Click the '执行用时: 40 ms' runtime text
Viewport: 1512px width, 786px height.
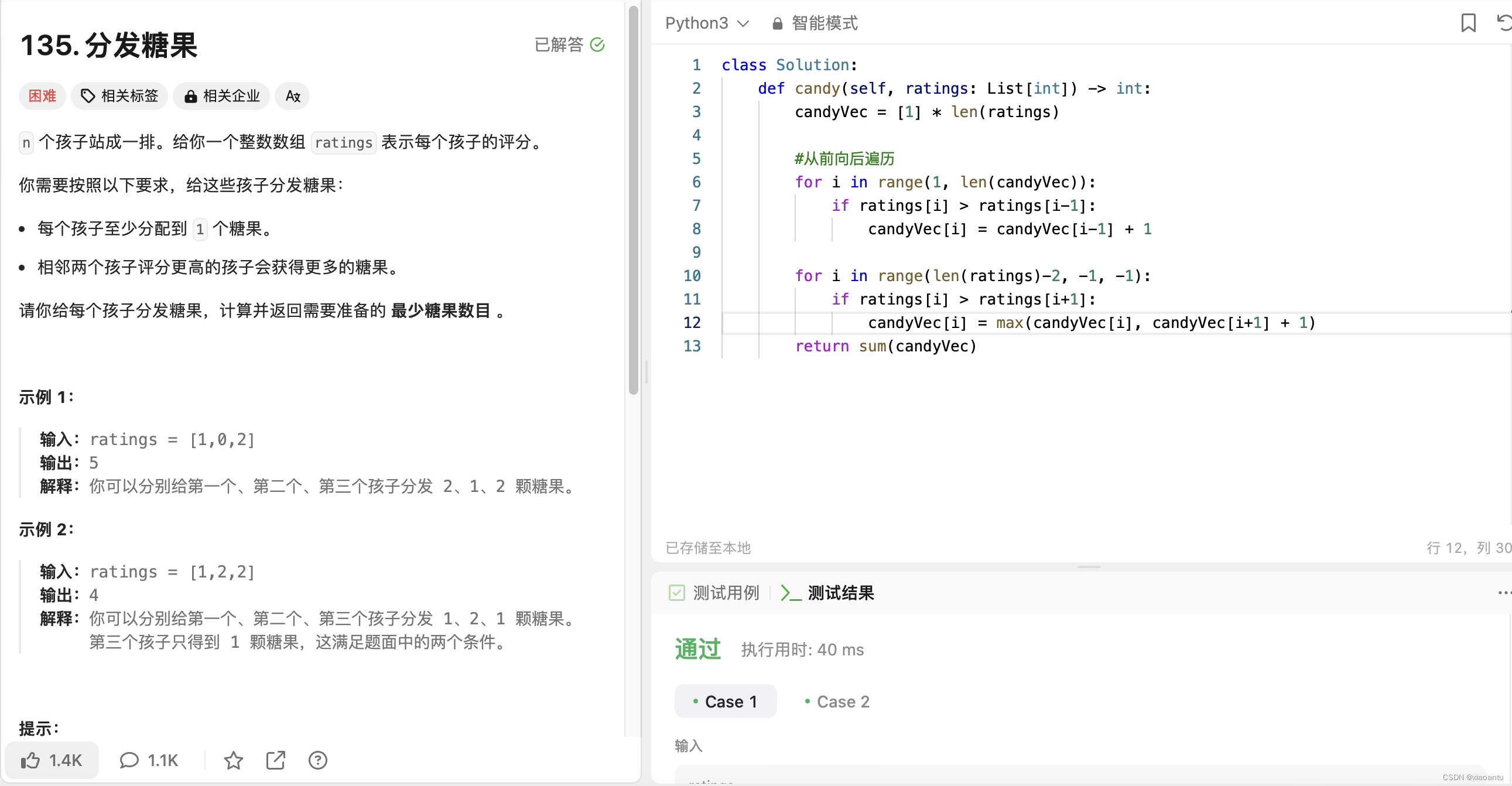coord(802,649)
